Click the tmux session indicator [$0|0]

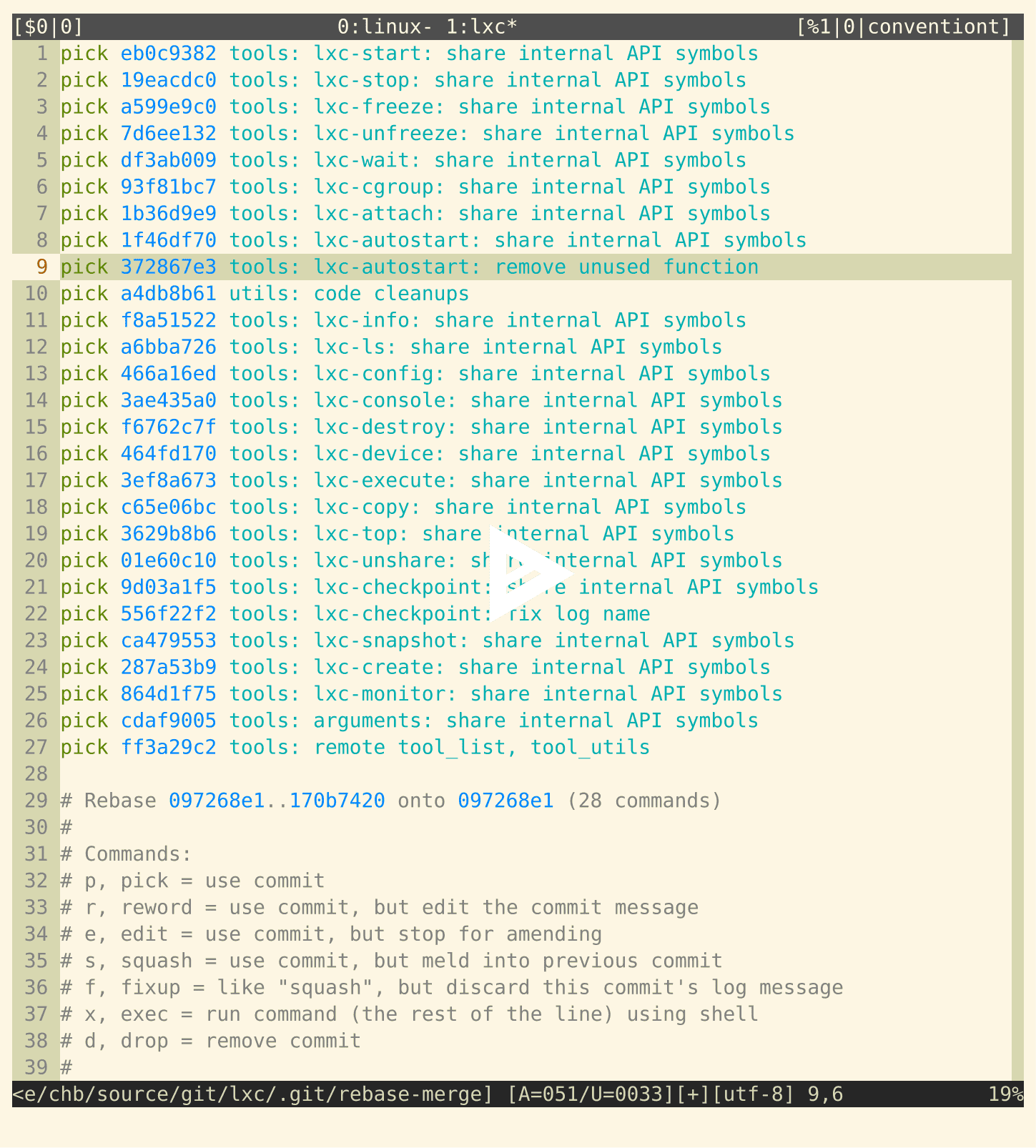click(x=49, y=27)
